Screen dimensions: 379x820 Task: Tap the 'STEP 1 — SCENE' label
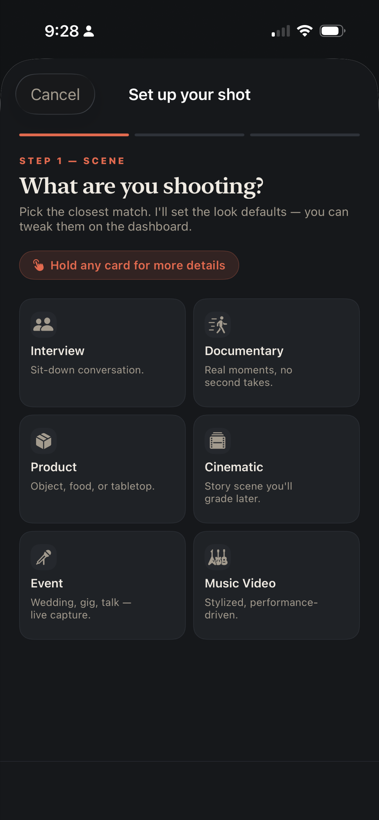pos(72,161)
